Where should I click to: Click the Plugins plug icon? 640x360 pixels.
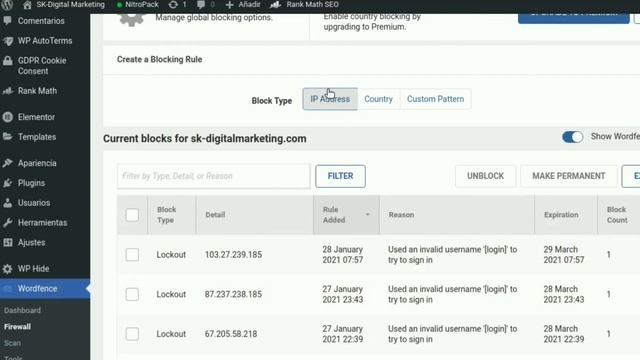tap(7, 183)
